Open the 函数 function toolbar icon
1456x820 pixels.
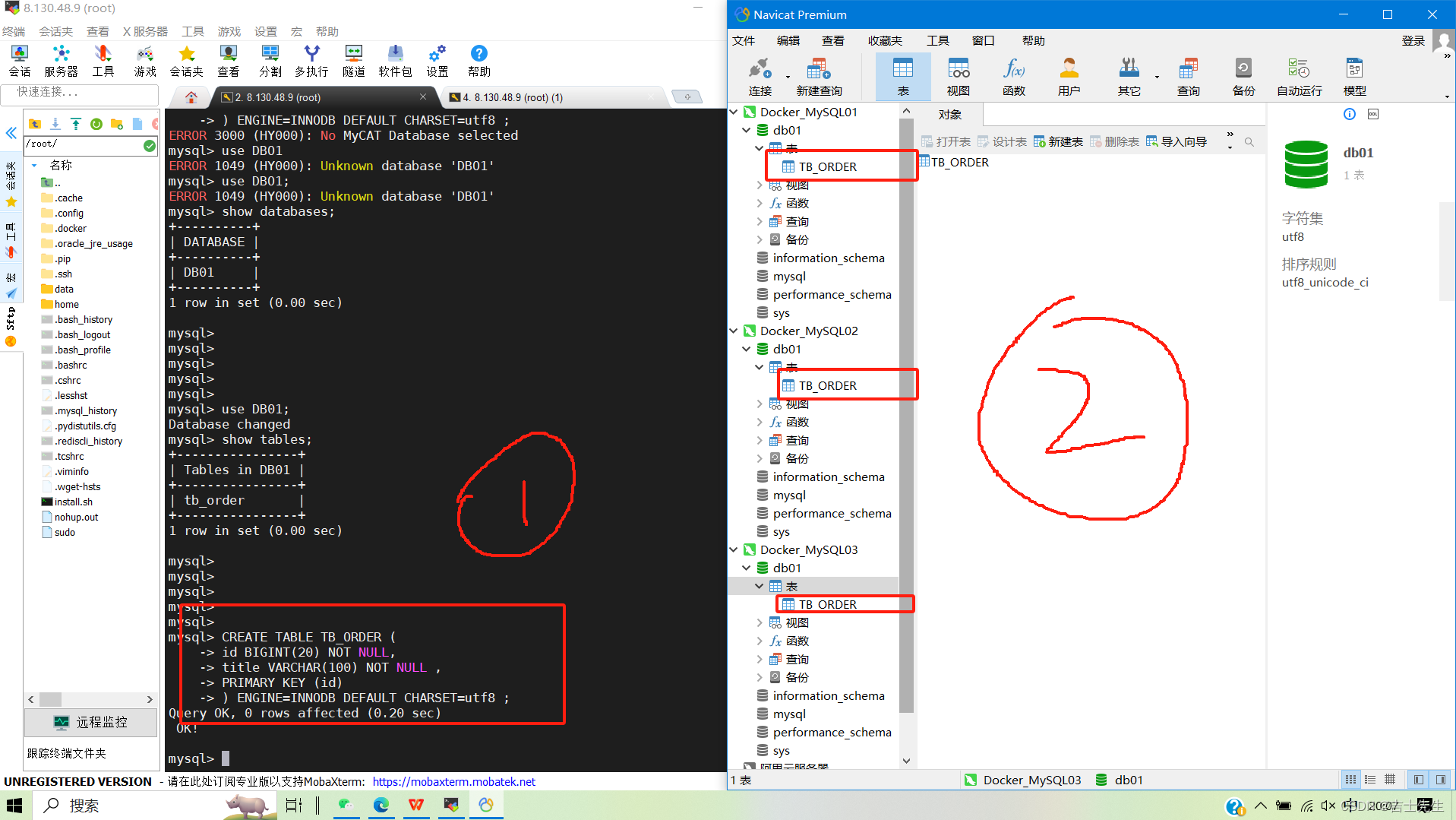pos(1014,76)
